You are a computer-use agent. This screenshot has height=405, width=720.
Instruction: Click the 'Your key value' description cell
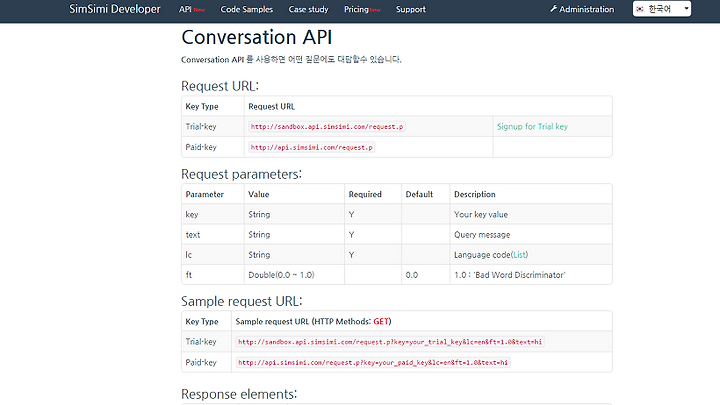[531, 214]
